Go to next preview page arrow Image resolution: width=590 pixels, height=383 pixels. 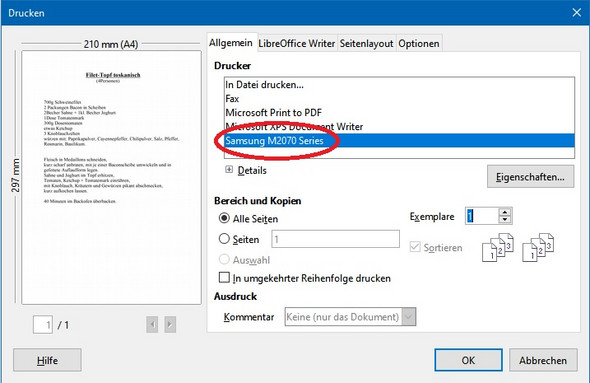point(170,324)
